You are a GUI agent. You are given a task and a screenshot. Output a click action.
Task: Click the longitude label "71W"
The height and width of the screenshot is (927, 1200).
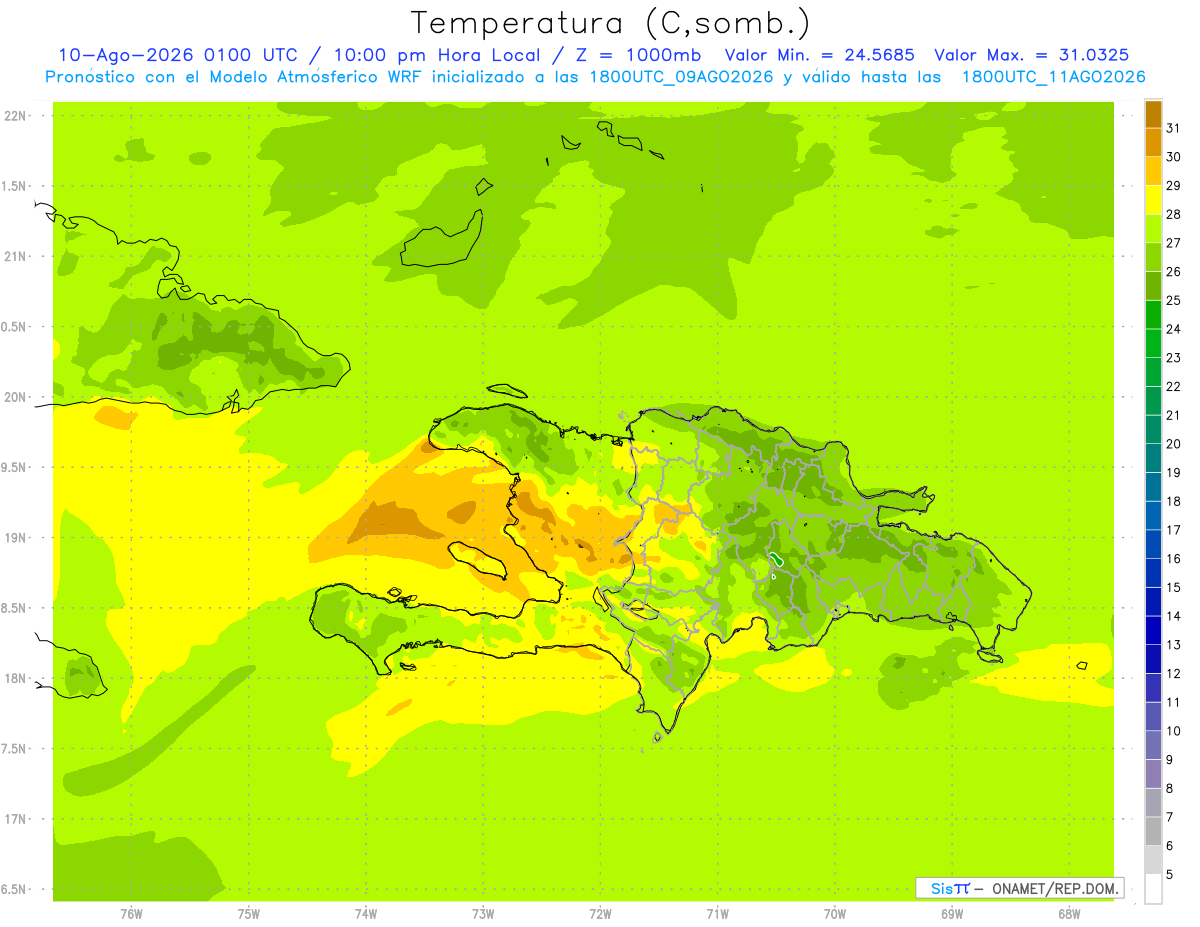tap(717, 914)
